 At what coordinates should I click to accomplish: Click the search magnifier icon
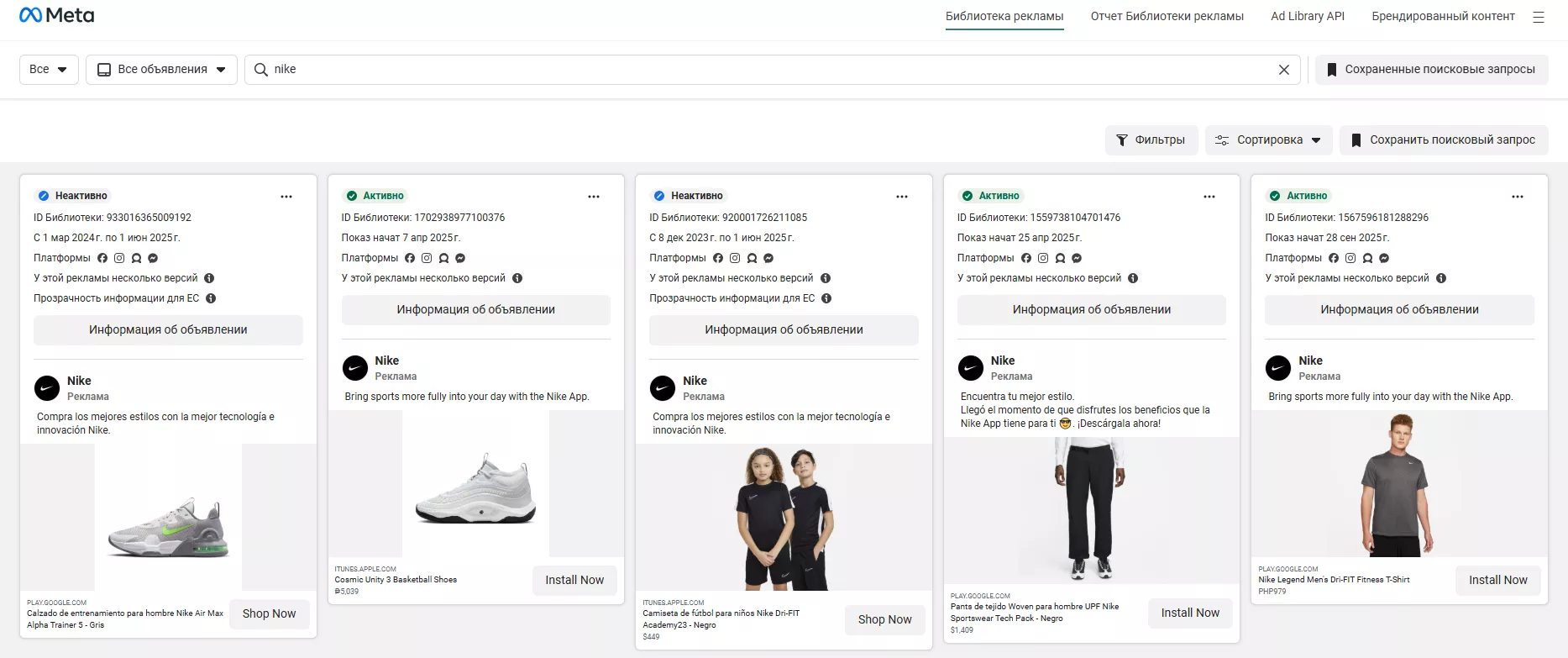tap(261, 70)
